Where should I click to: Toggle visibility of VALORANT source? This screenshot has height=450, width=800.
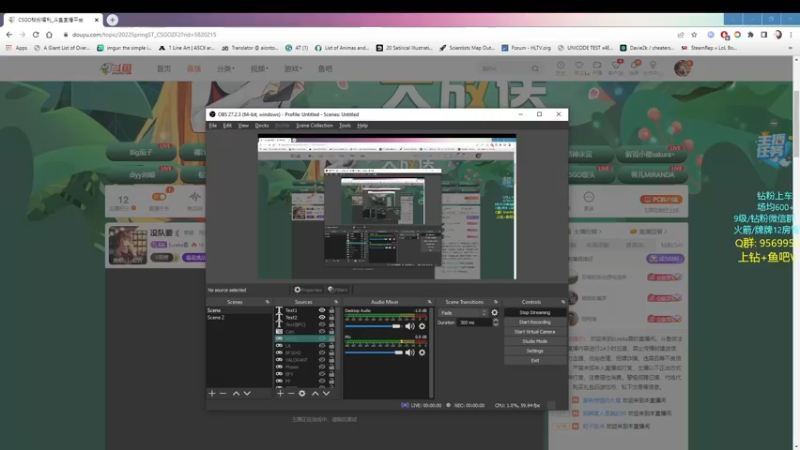tap(322, 360)
